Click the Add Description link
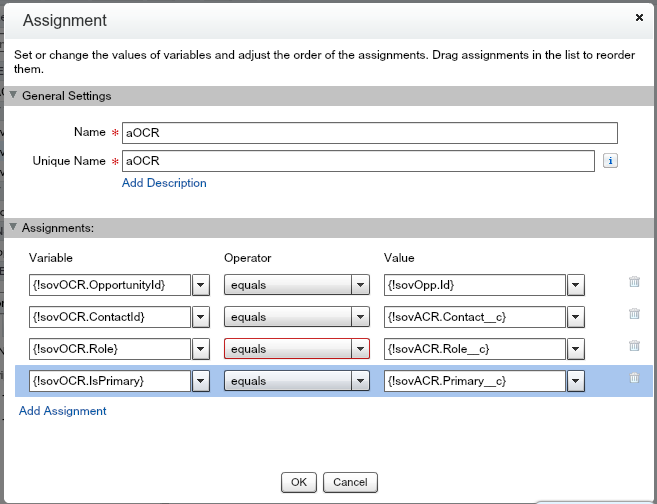Viewport: 657px width, 504px height. pos(164,183)
